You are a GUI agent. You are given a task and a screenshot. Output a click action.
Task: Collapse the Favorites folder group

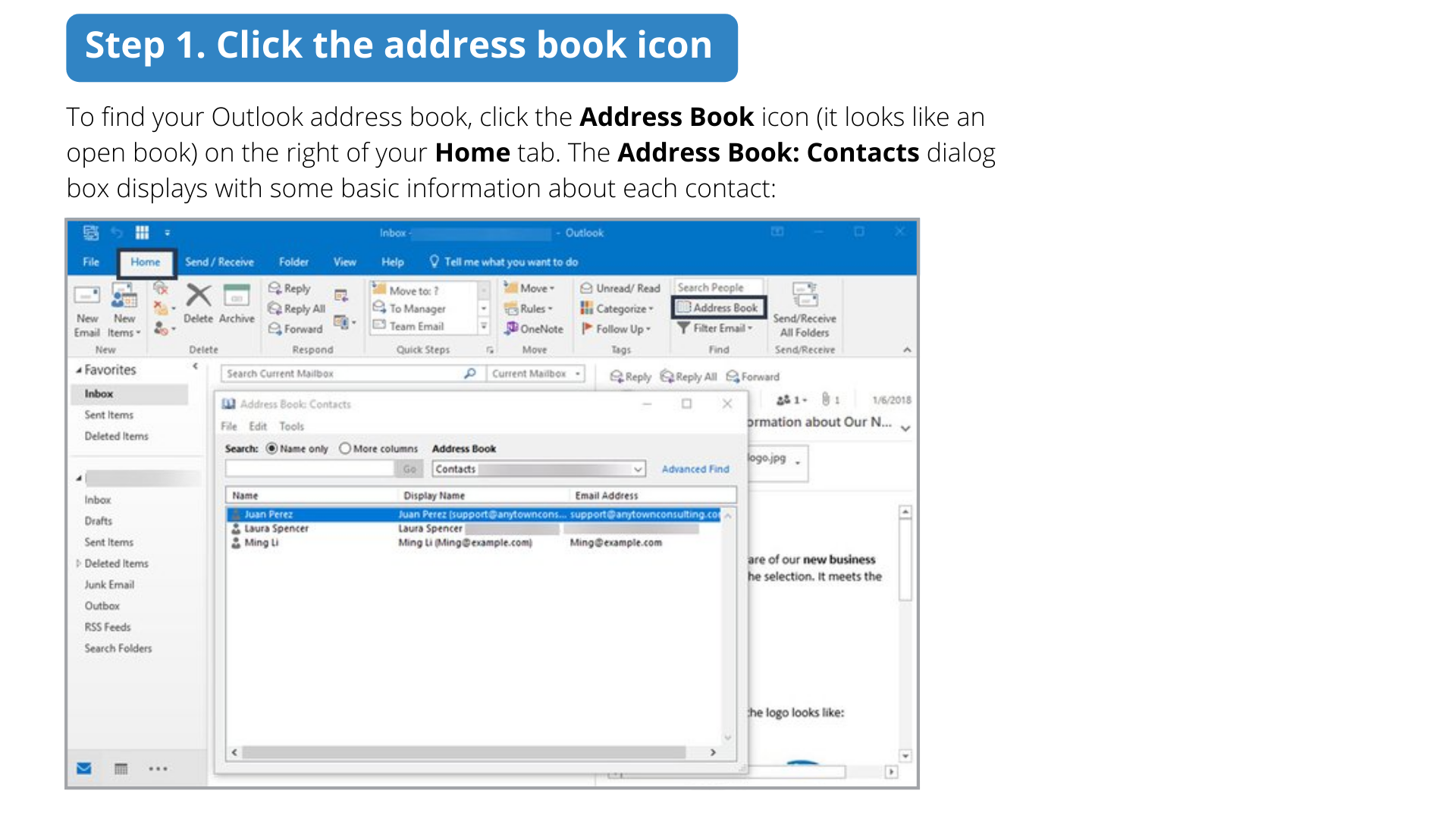79,370
